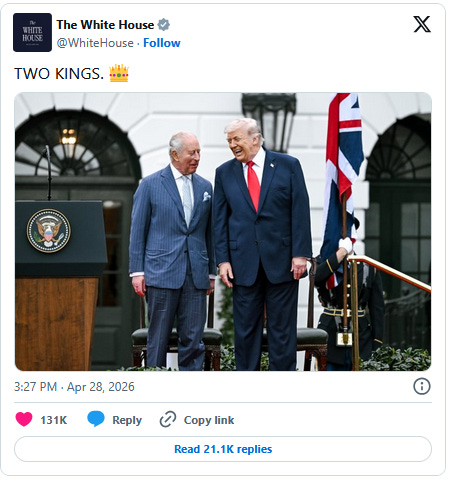
Task: Click the Reply text label
Action: (x=127, y=420)
